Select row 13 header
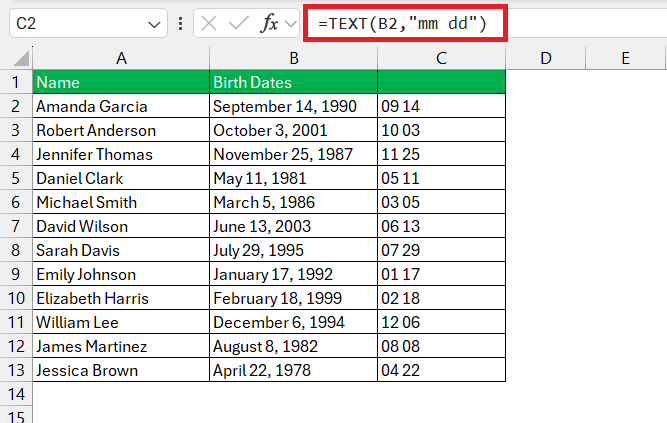667x423 pixels. pos(16,370)
